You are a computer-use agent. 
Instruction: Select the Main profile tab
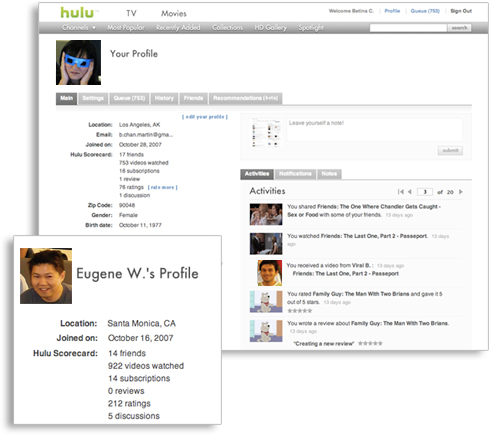point(66,98)
